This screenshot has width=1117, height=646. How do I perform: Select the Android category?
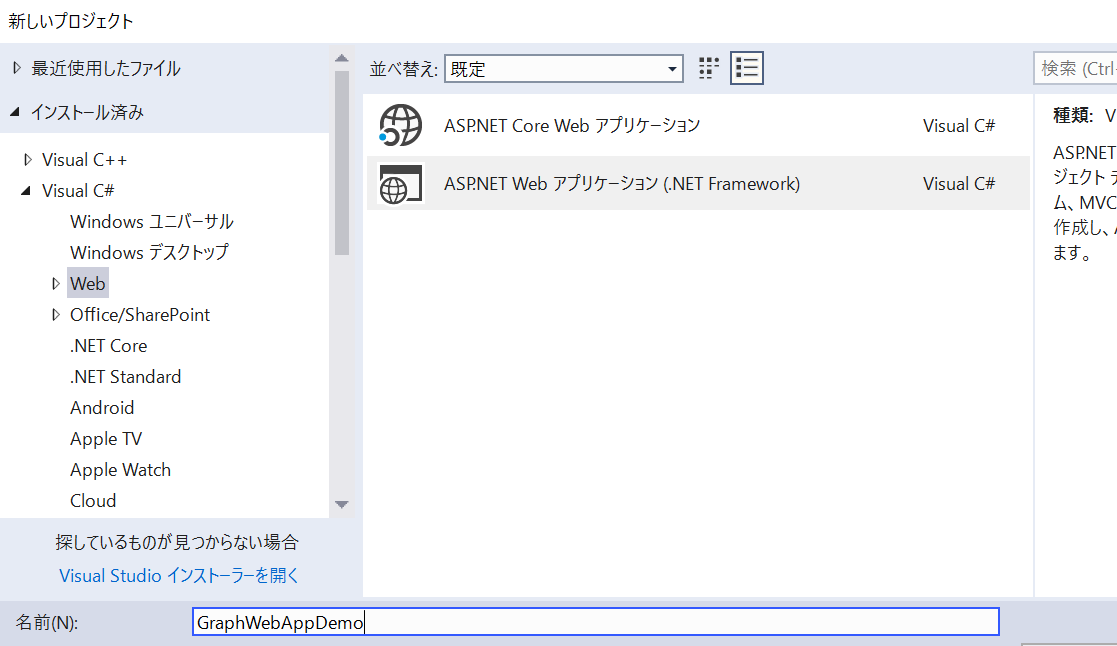[102, 407]
